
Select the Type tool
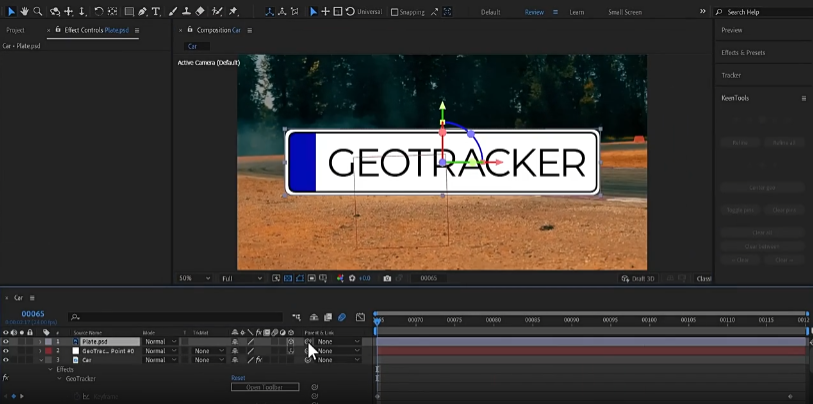coord(156,11)
